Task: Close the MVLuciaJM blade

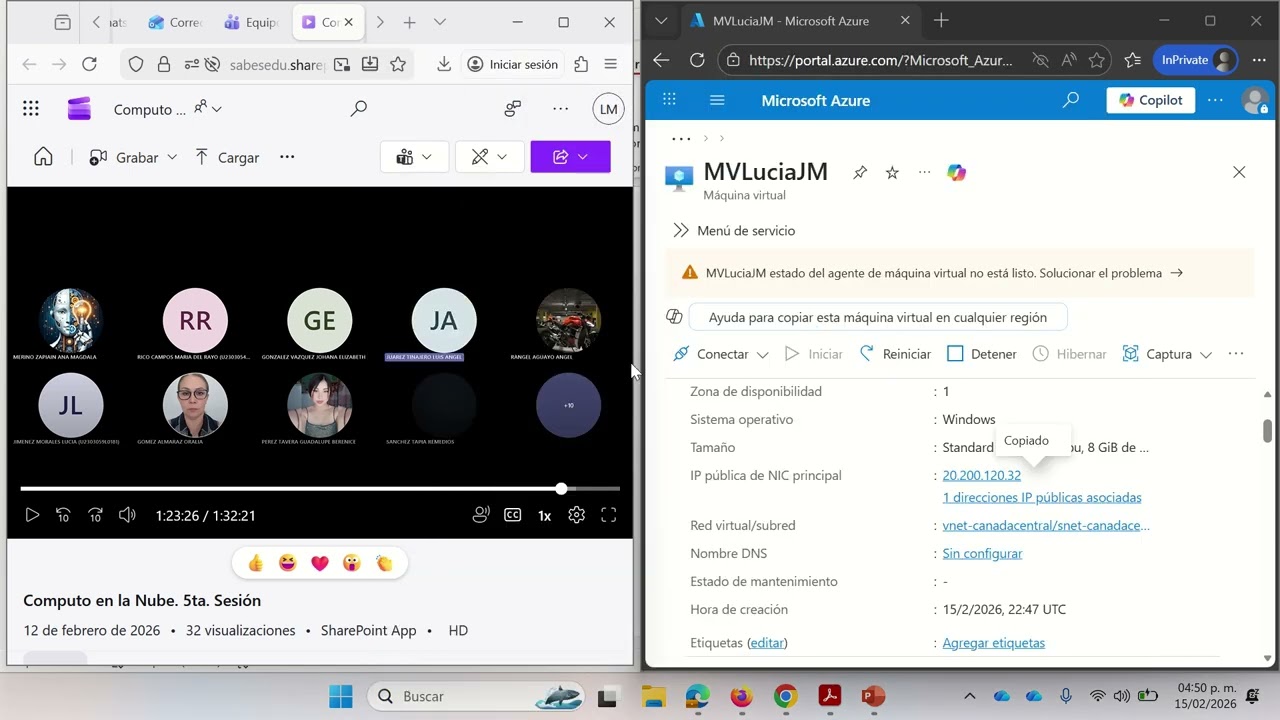Action: click(x=1239, y=172)
